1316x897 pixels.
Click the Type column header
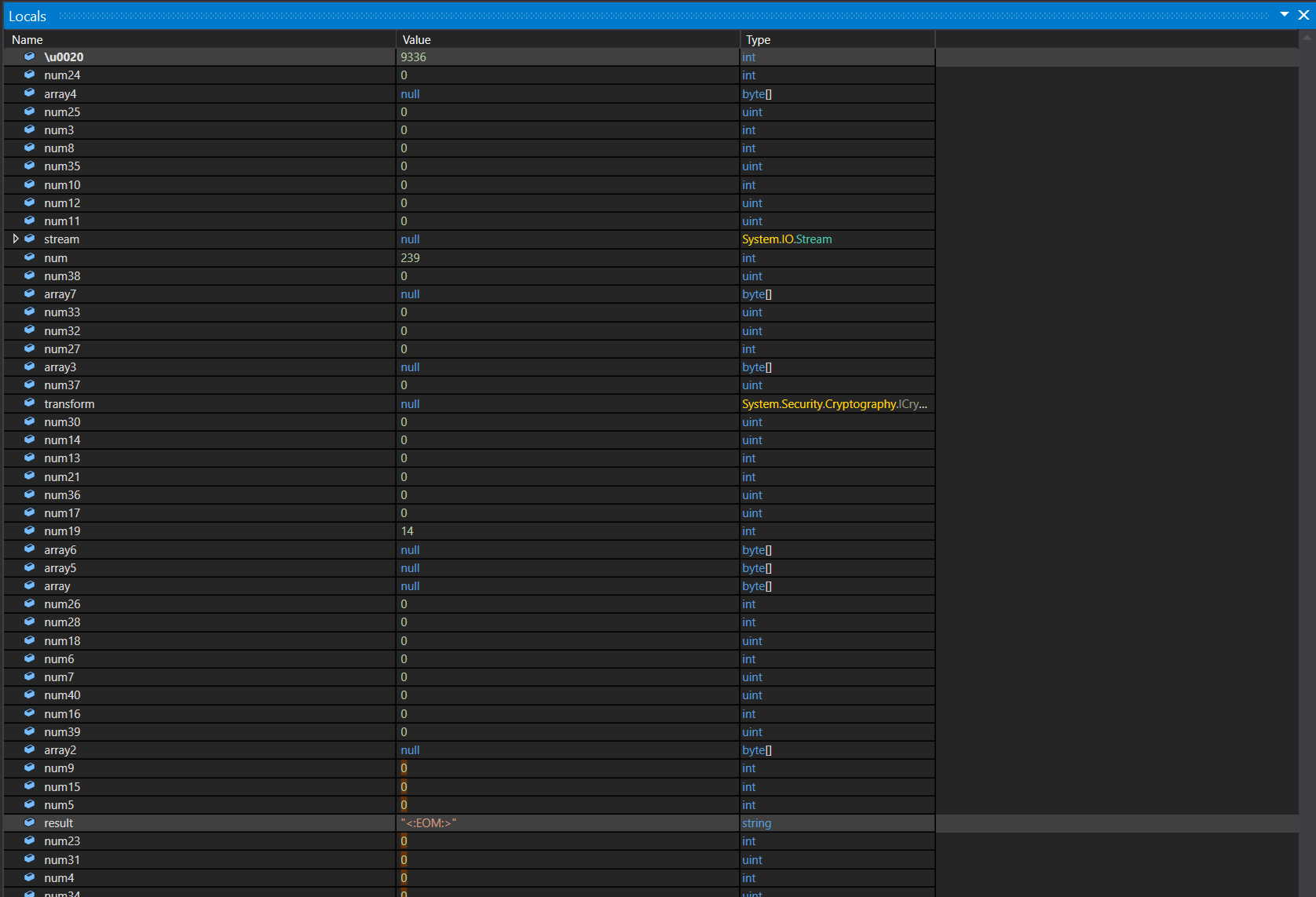pyautogui.click(x=758, y=39)
